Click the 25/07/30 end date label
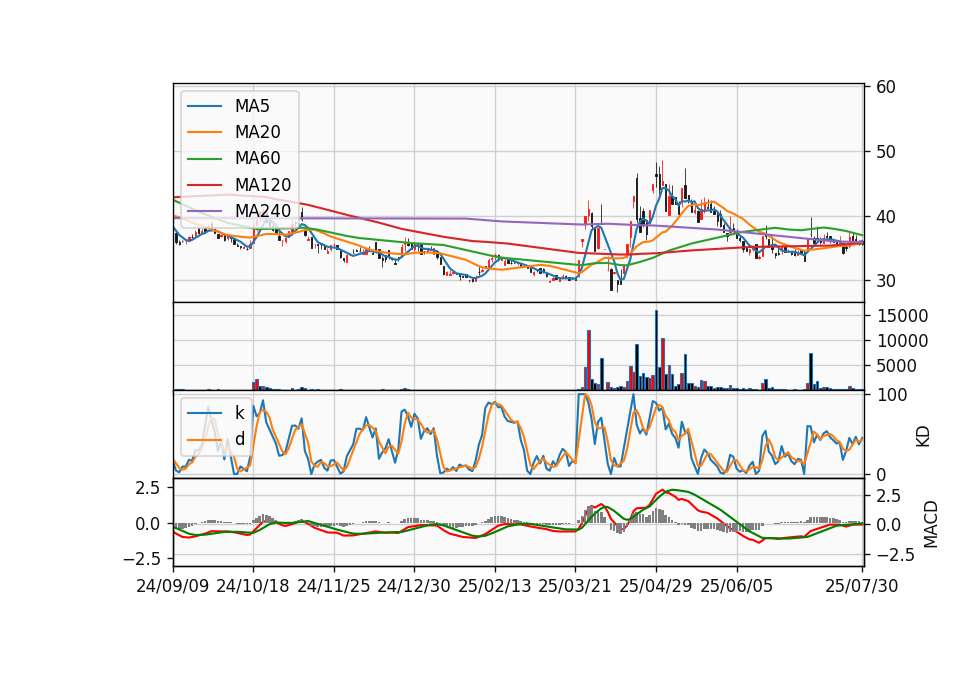Viewport: 960px width, 690px height. point(861,586)
